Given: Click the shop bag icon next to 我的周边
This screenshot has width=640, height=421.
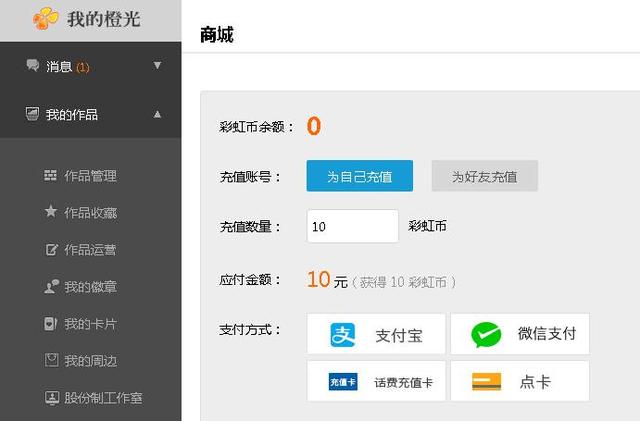Looking at the screenshot, I should coord(51,360).
